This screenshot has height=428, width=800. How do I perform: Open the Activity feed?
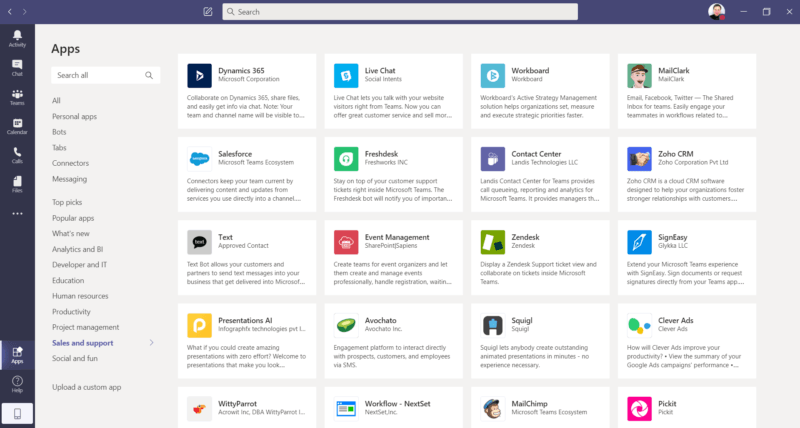click(17, 38)
